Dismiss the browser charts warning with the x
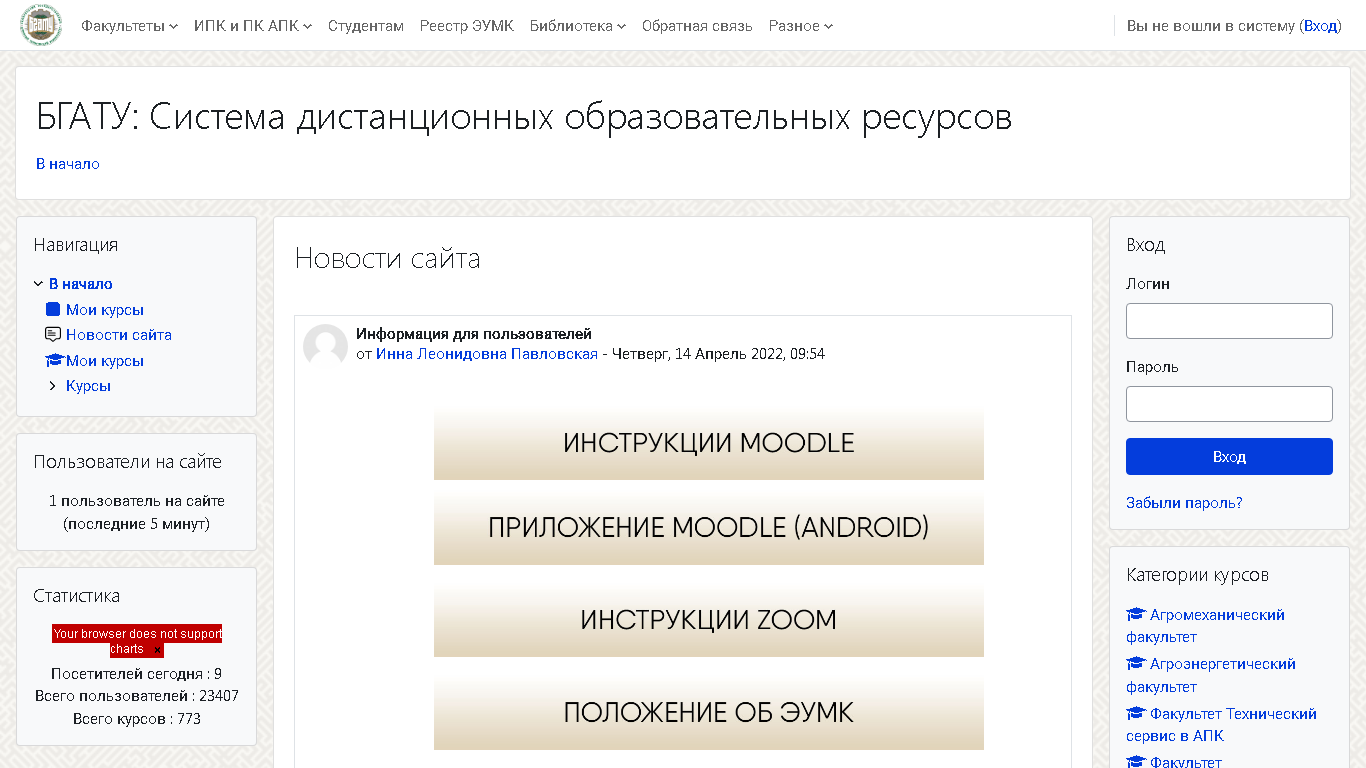The image size is (1366, 768). point(157,650)
